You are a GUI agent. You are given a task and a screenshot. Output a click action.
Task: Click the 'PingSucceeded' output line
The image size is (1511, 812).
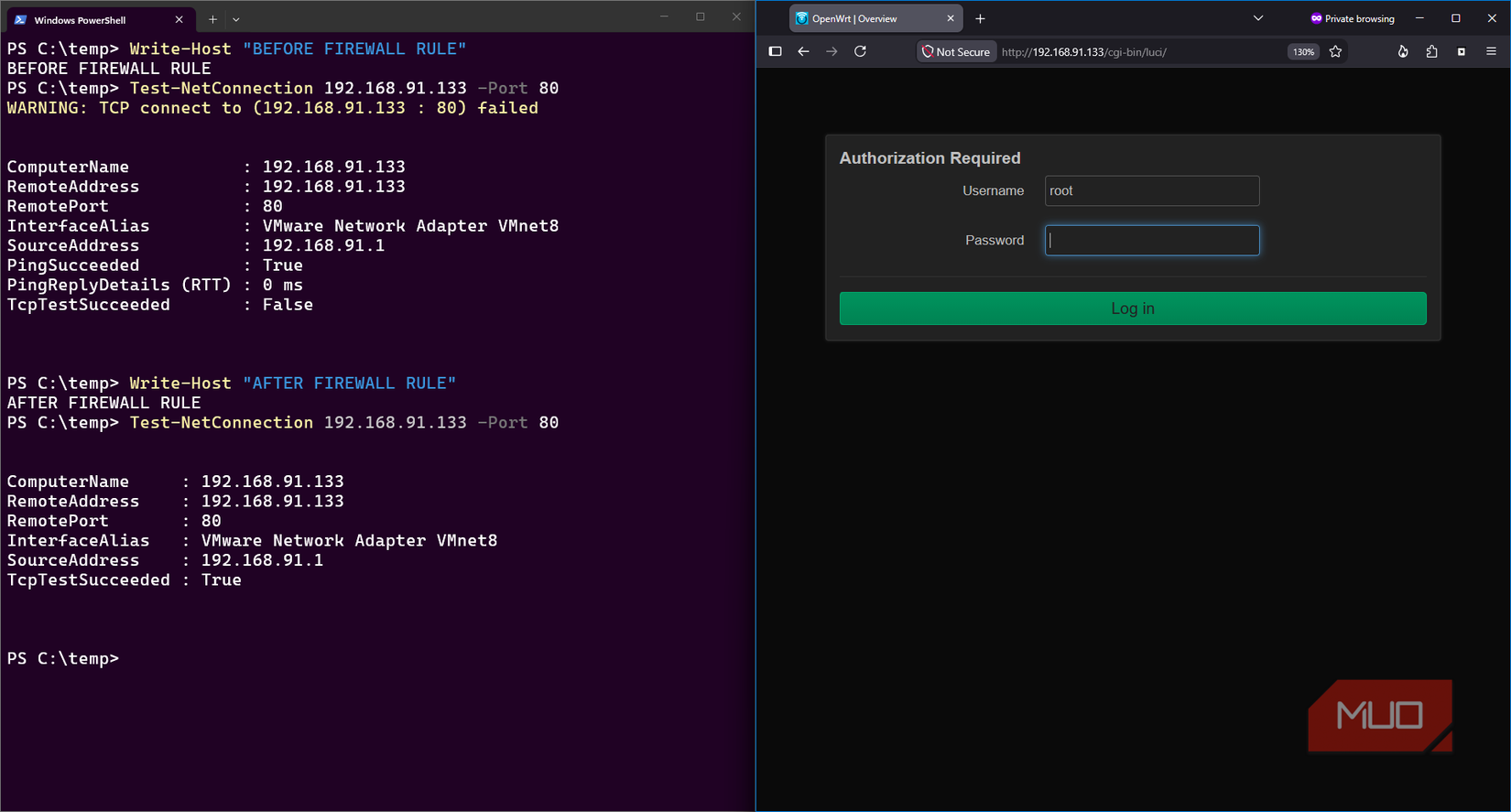coord(155,265)
